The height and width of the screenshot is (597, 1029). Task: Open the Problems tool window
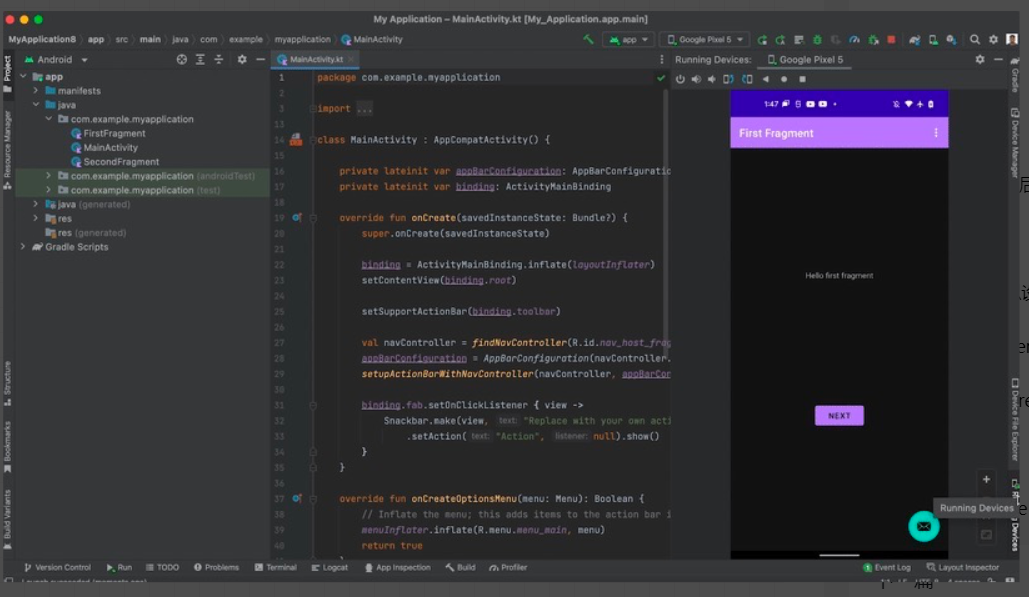[217, 567]
